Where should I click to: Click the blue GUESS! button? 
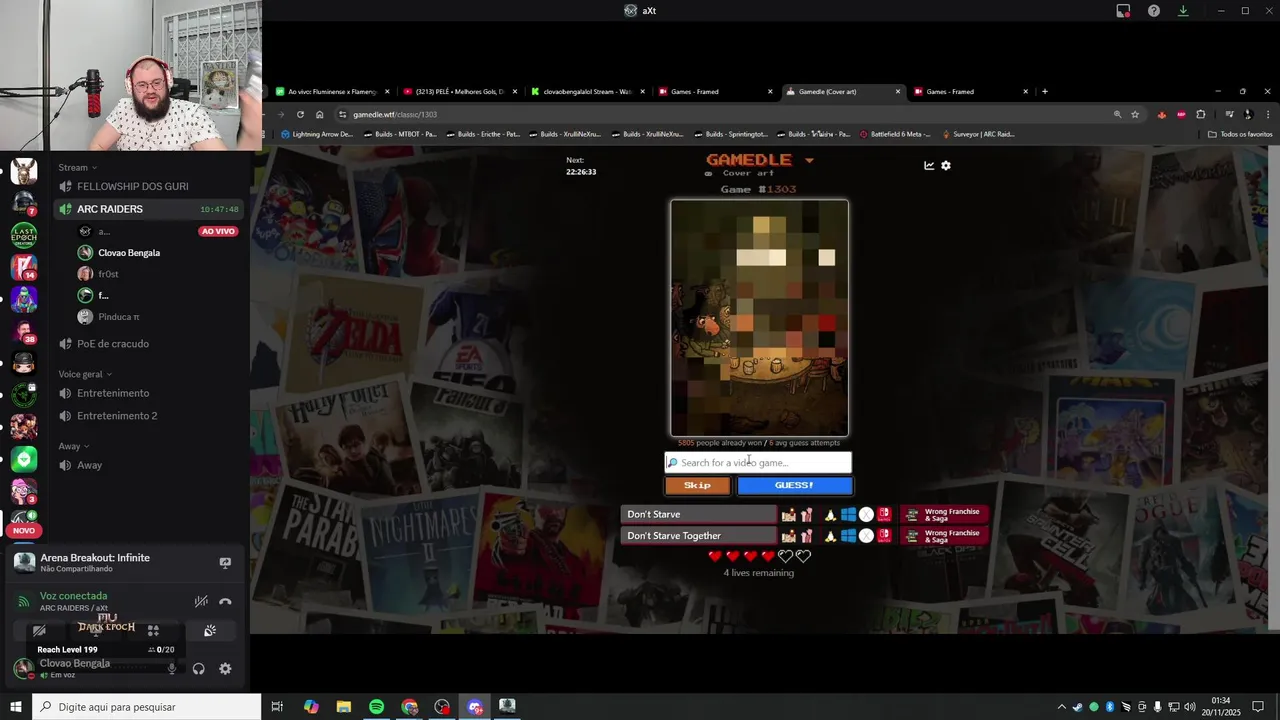(795, 485)
